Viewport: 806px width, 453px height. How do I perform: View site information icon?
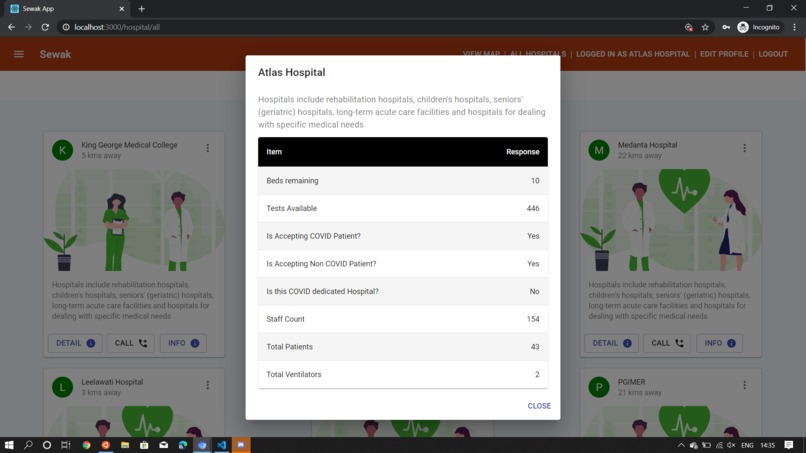pyautogui.click(x=66, y=27)
